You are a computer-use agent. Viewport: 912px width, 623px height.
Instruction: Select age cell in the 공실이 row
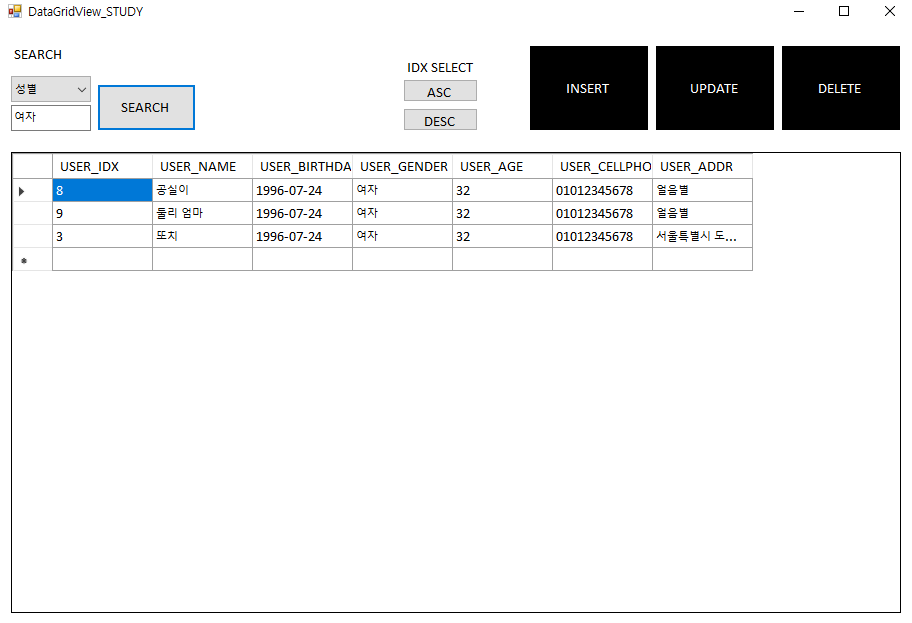pyautogui.click(x=503, y=190)
